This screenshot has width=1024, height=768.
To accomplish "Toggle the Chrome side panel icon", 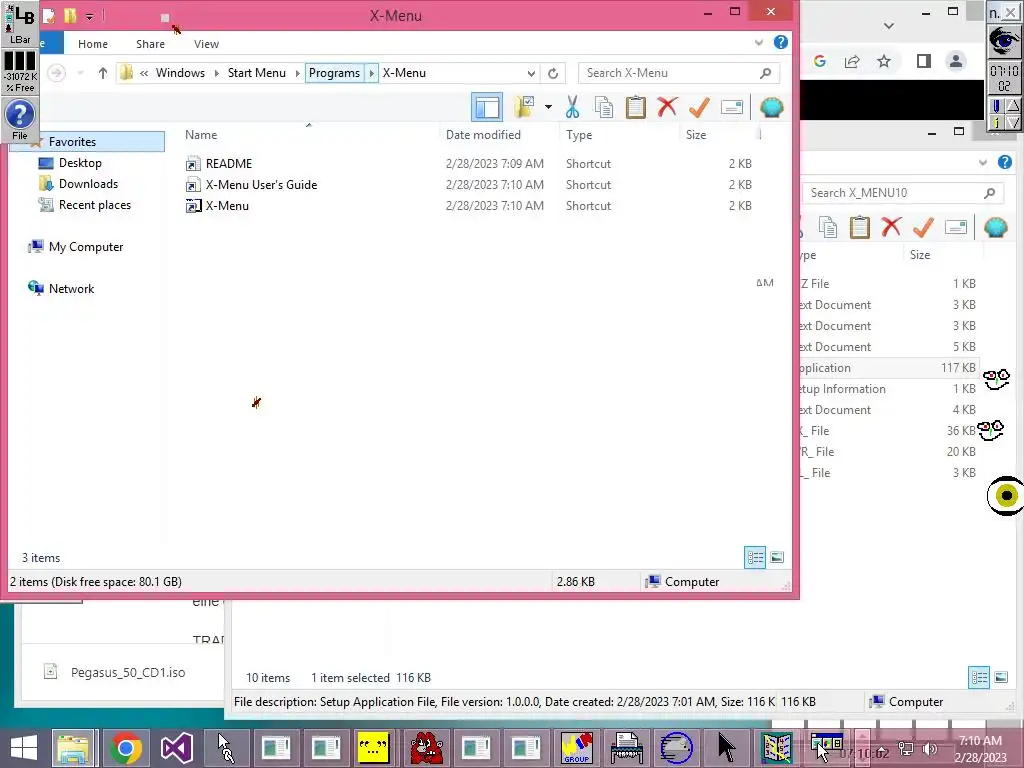I will (x=923, y=61).
